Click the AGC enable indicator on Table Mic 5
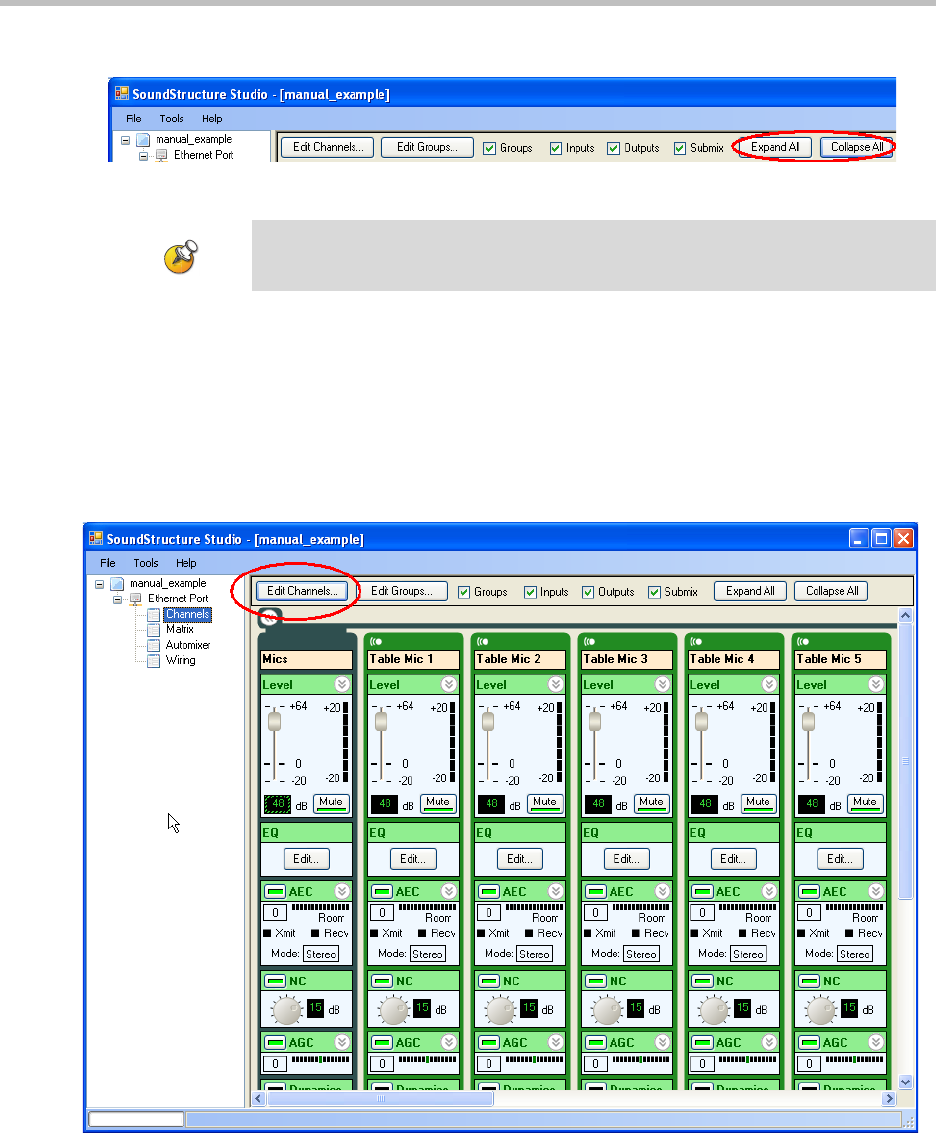Viewport: 936px width, 1133px height. click(x=807, y=1042)
